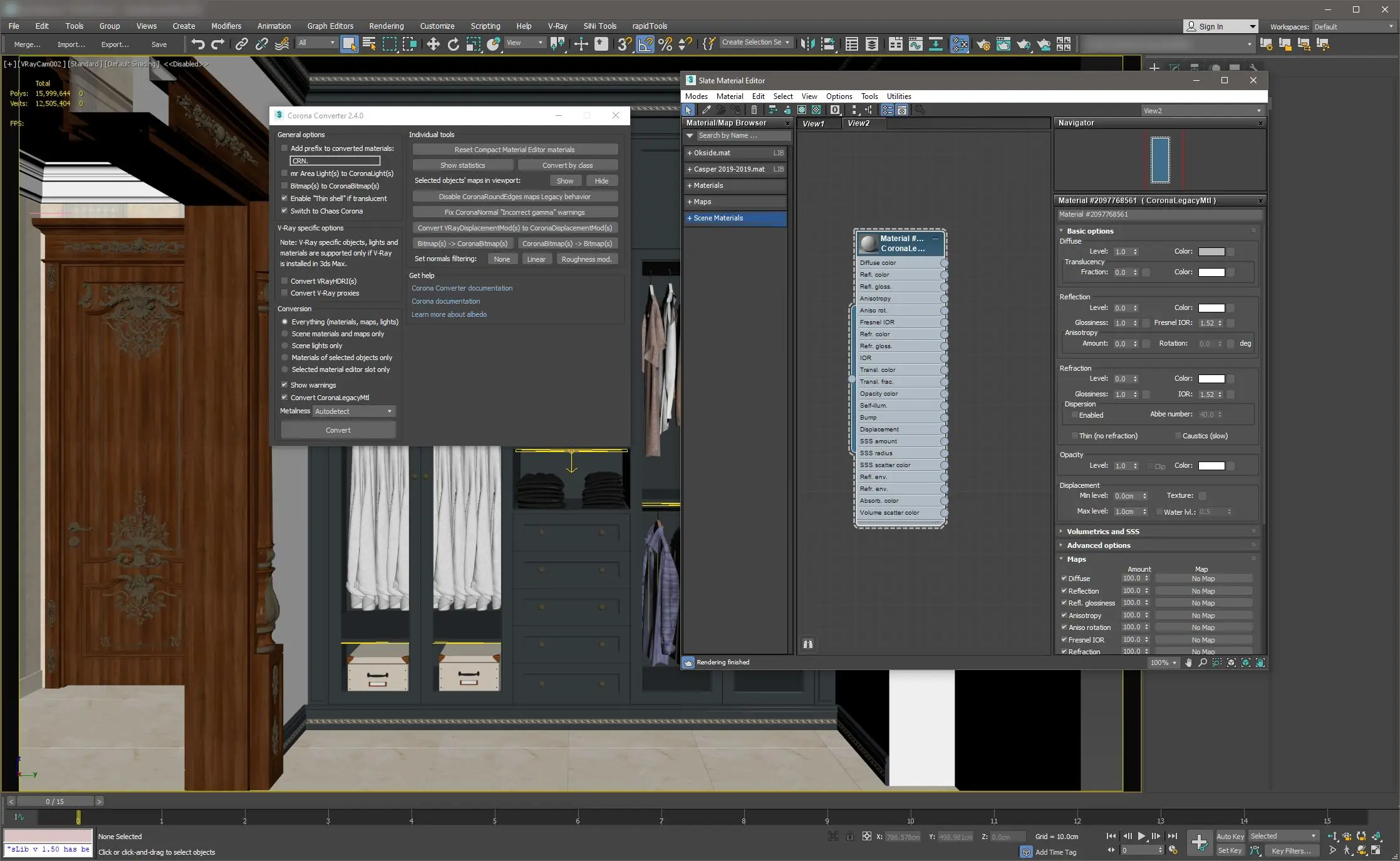Select the Slate editor pan hand tool
The width and height of the screenshot is (1400, 861).
click(x=1188, y=663)
